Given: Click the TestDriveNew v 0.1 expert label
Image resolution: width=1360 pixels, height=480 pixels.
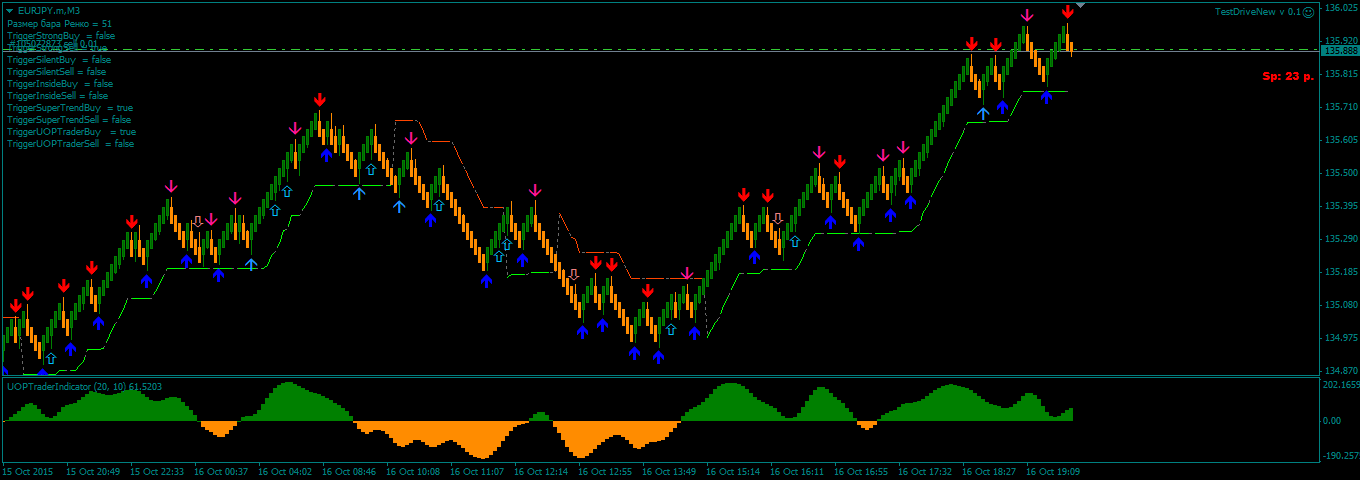Looking at the screenshot, I should (x=1257, y=12).
